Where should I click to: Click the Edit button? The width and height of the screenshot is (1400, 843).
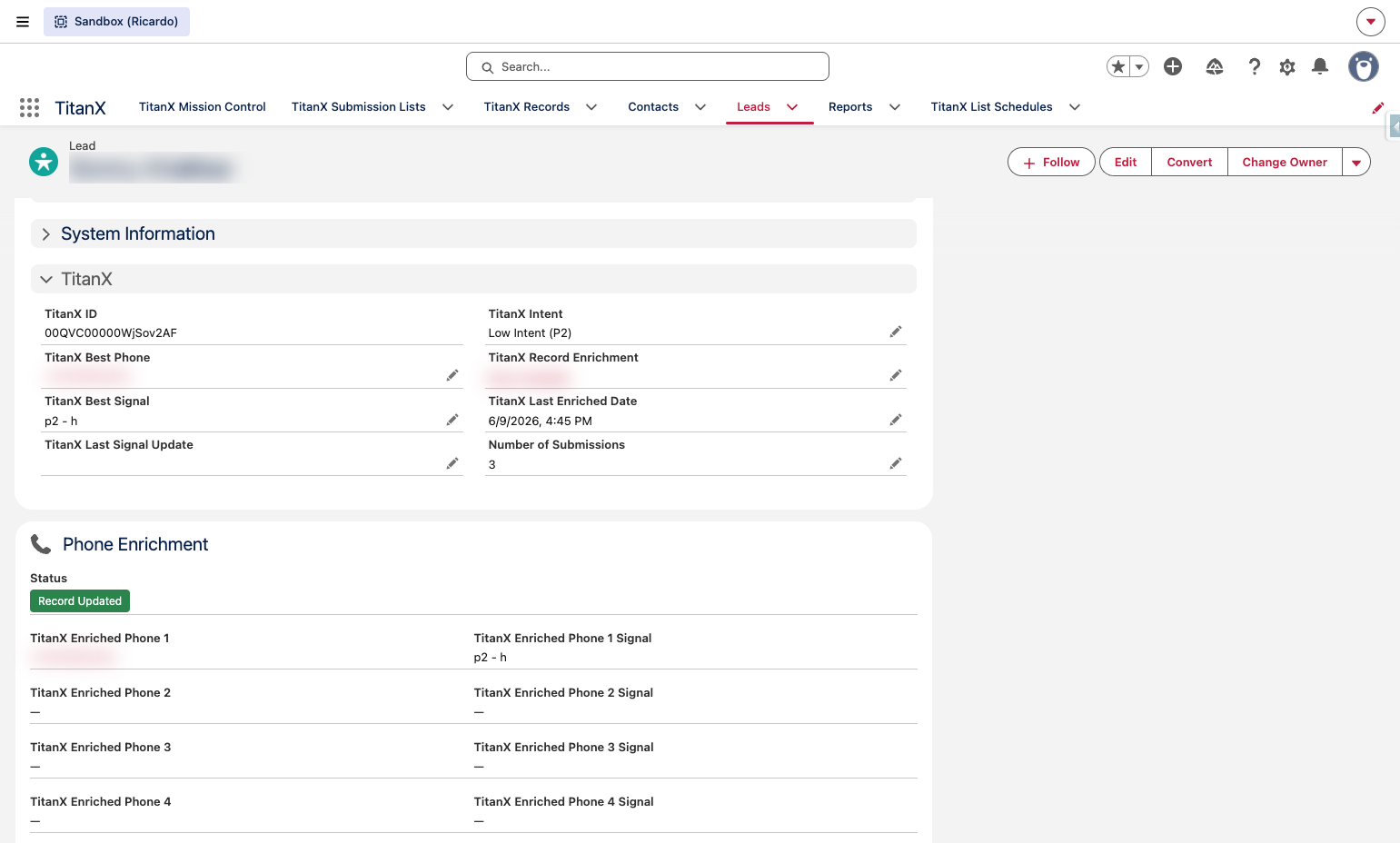pyautogui.click(x=1126, y=163)
